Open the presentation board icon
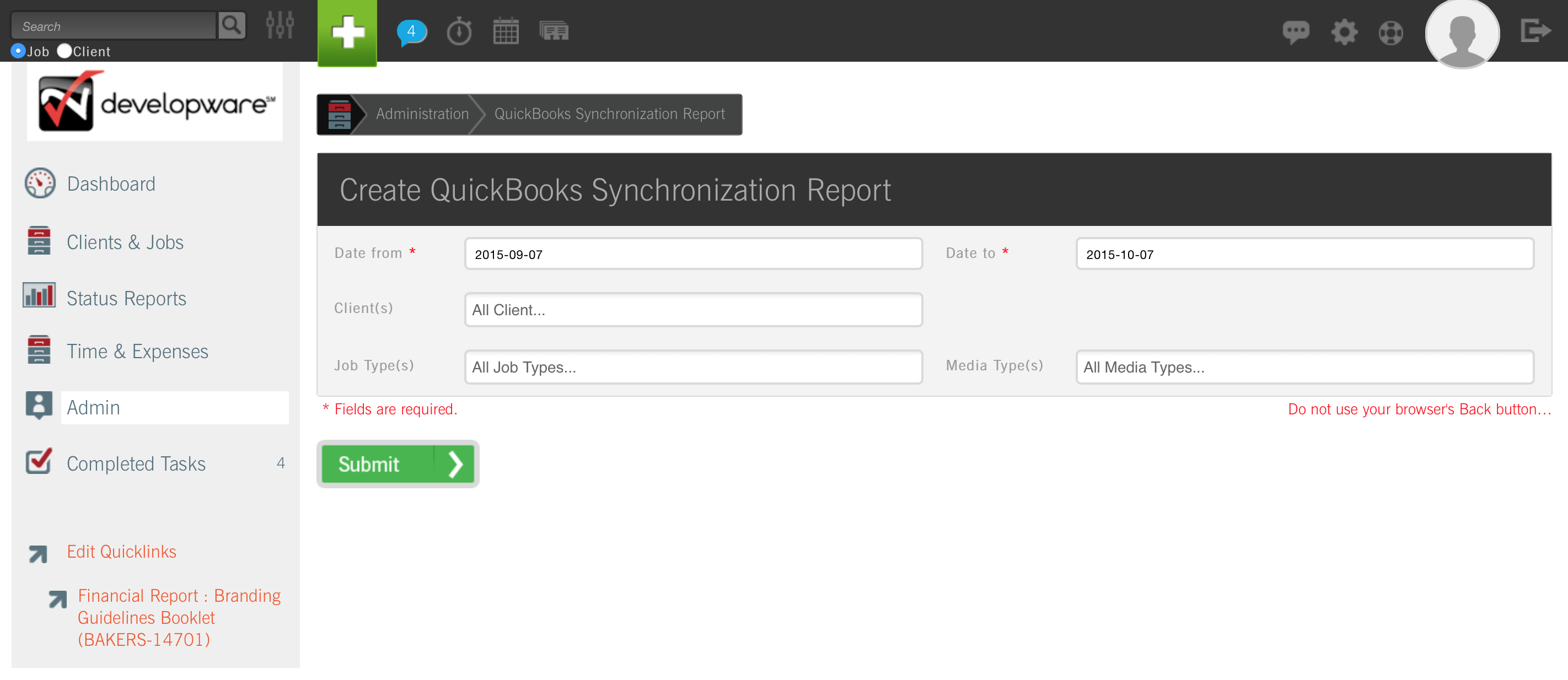 click(554, 30)
